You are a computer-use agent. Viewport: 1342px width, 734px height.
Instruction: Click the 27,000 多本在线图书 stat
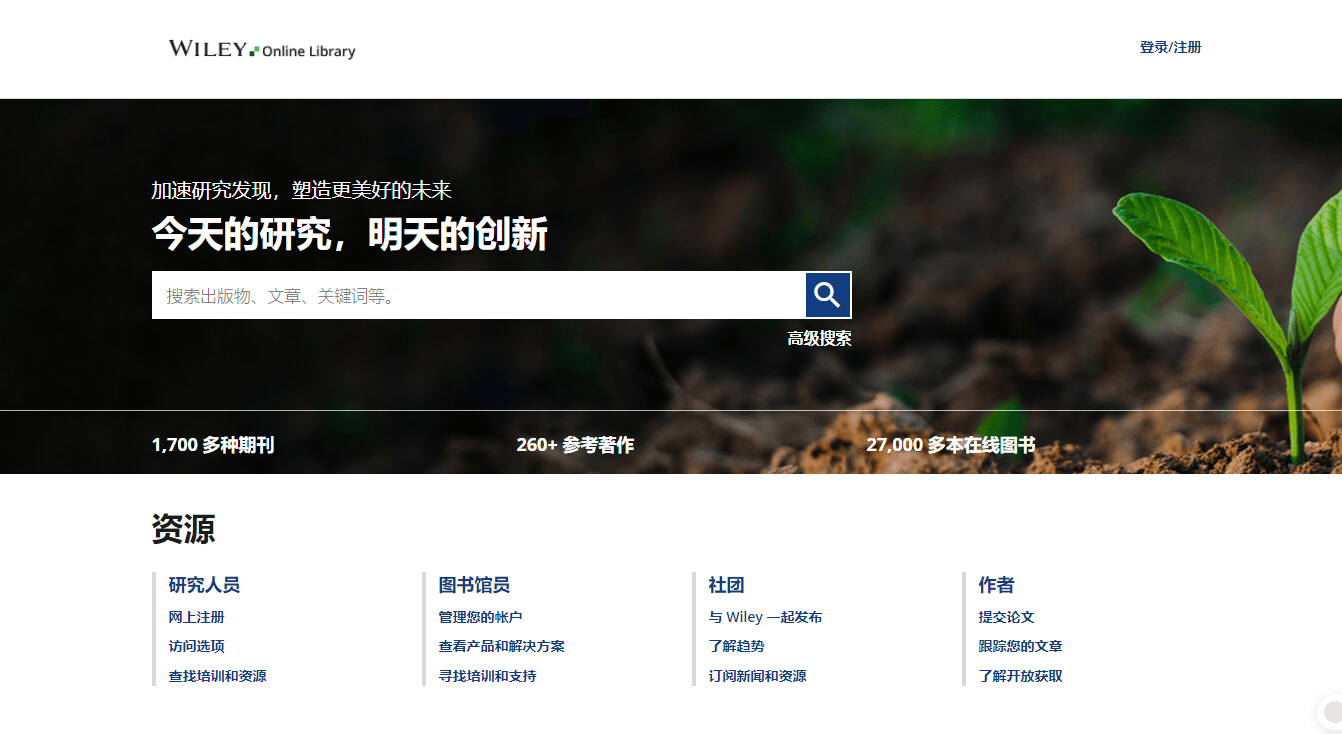pos(953,444)
